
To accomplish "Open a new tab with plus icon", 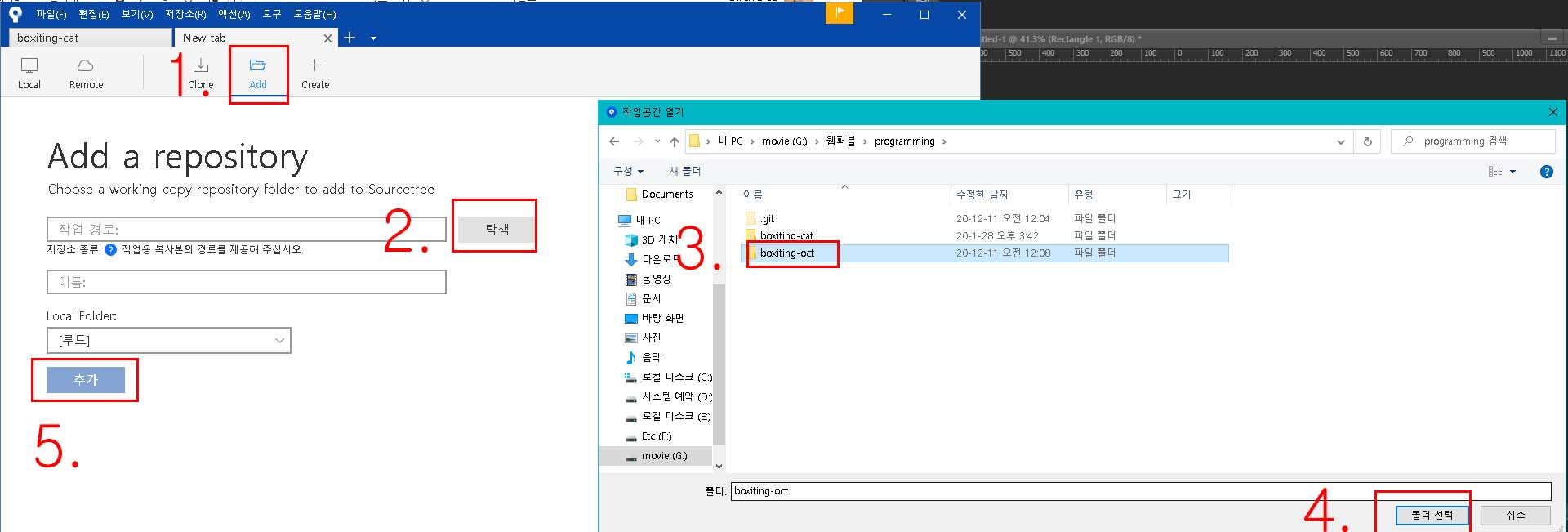I will tap(350, 38).
